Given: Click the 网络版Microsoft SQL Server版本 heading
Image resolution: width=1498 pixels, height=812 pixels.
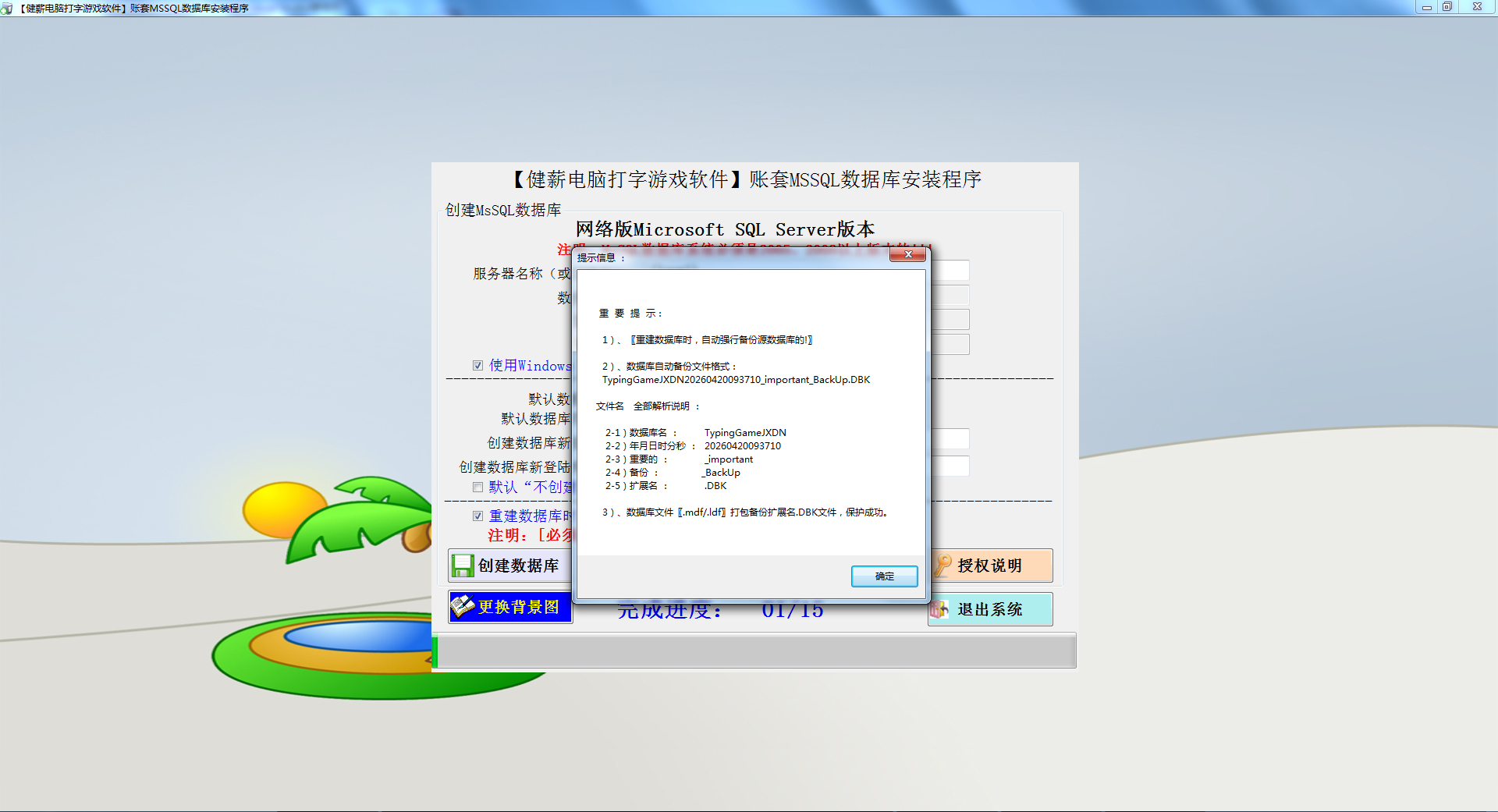Looking at the screenshot, I should [x=726, y=229].
